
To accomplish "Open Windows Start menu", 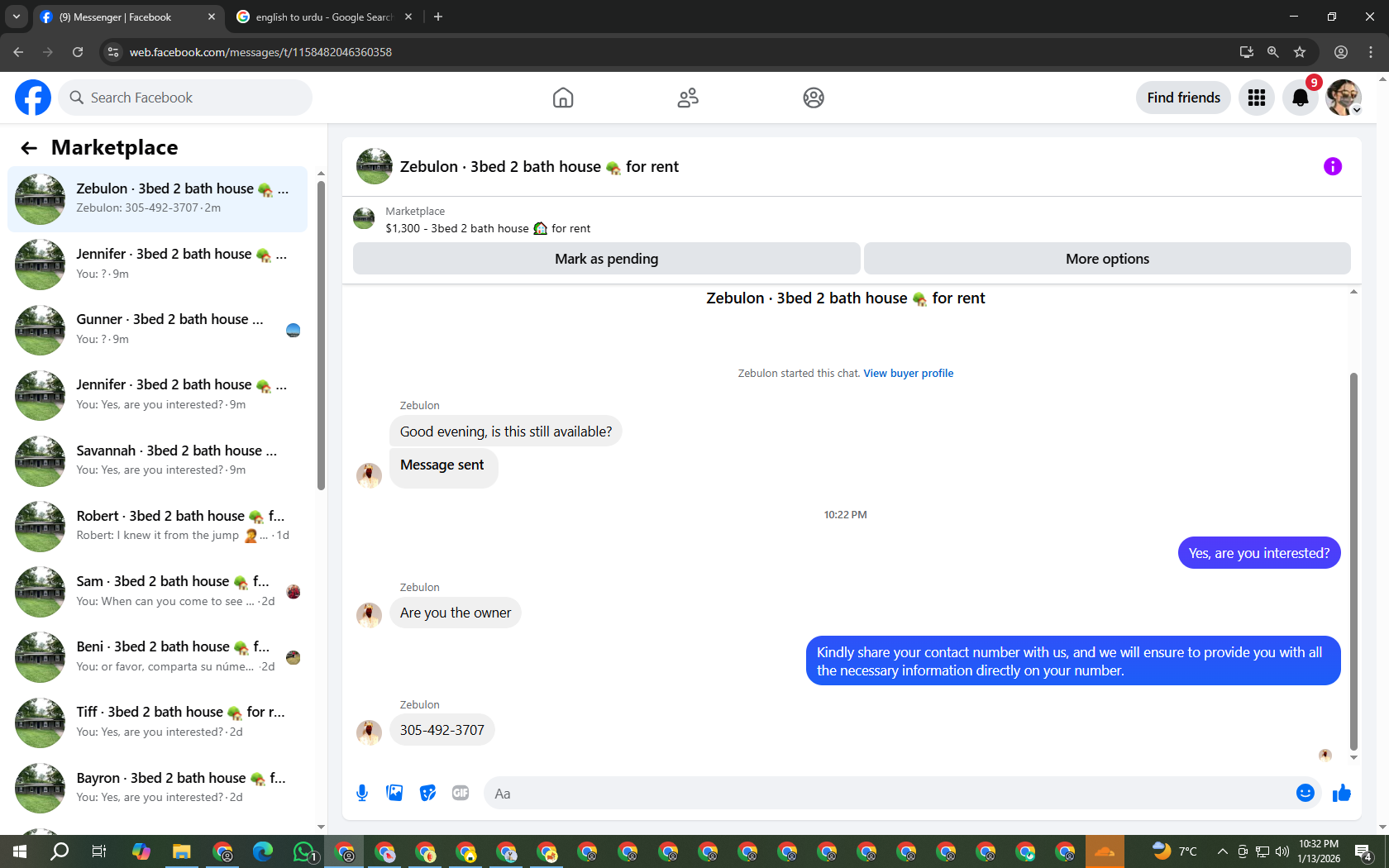I will point(20,851).
